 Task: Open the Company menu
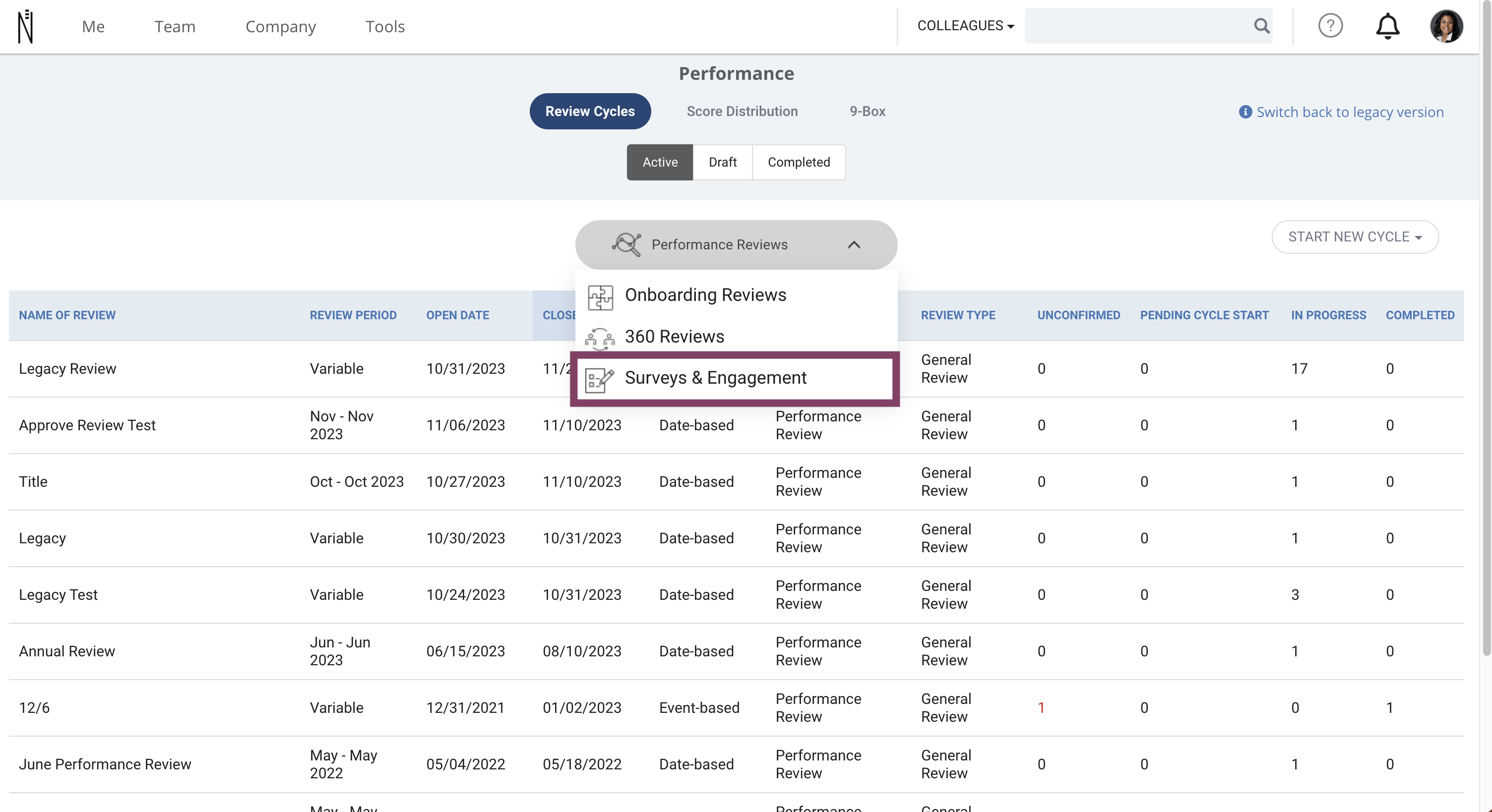click(x=280, y=27)
